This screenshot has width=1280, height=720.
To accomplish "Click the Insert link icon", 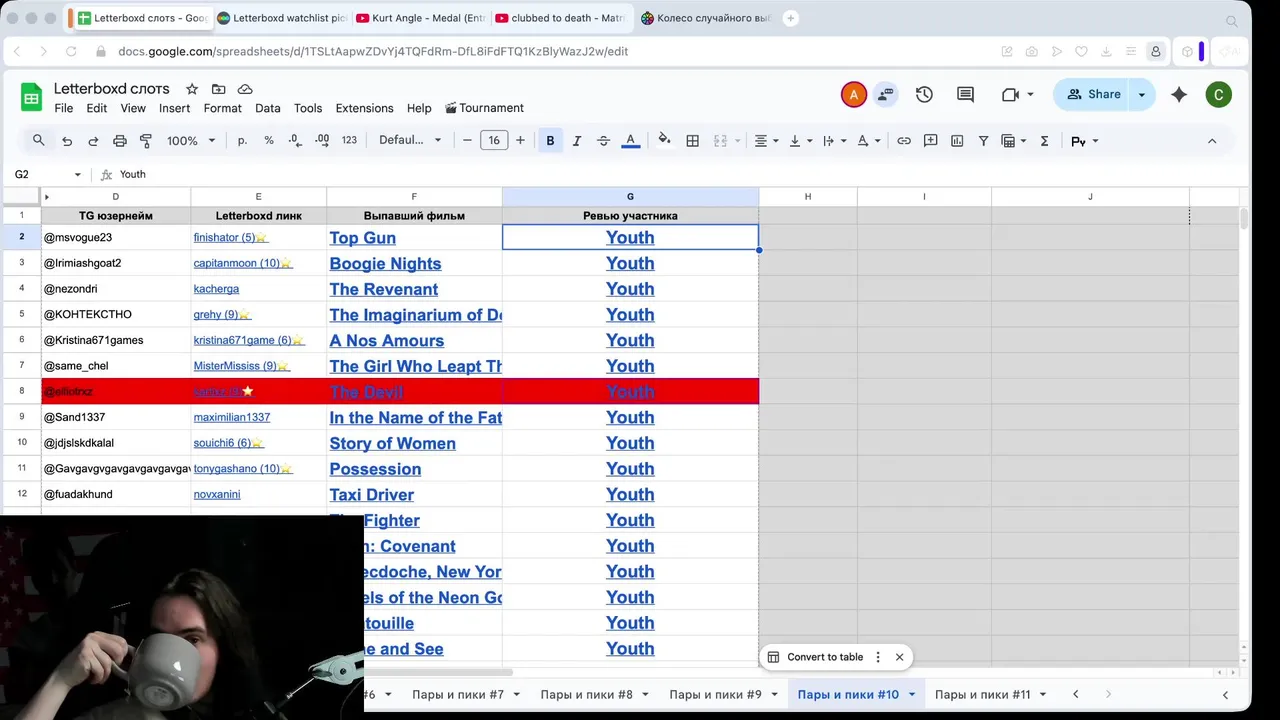I will [x=904, y=141].
